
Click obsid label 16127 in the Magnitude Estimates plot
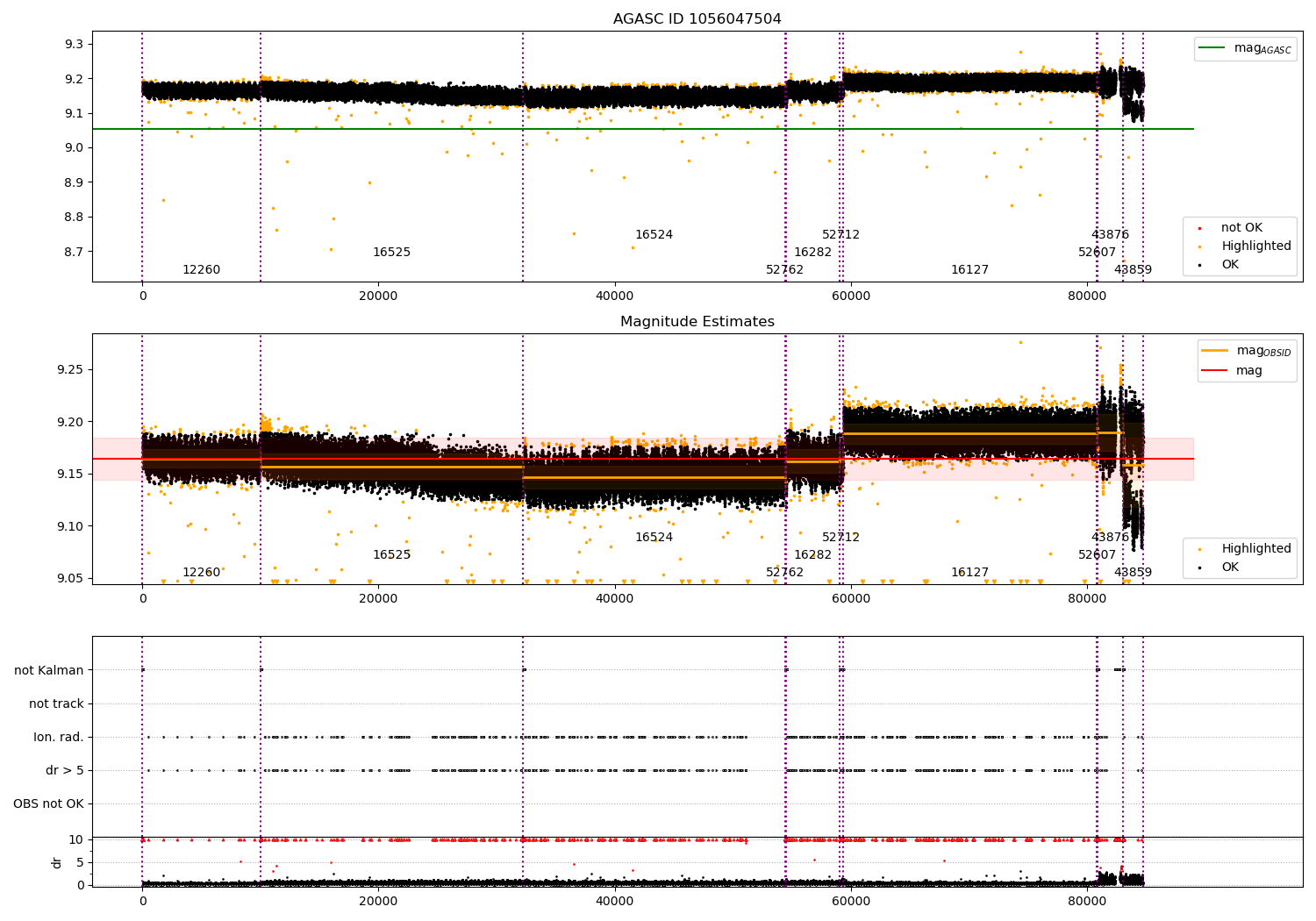tap(969, 573)
